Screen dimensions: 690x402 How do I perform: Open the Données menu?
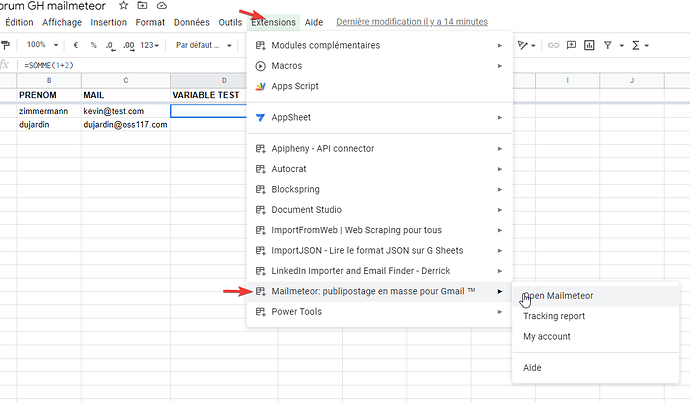(191, 22)
